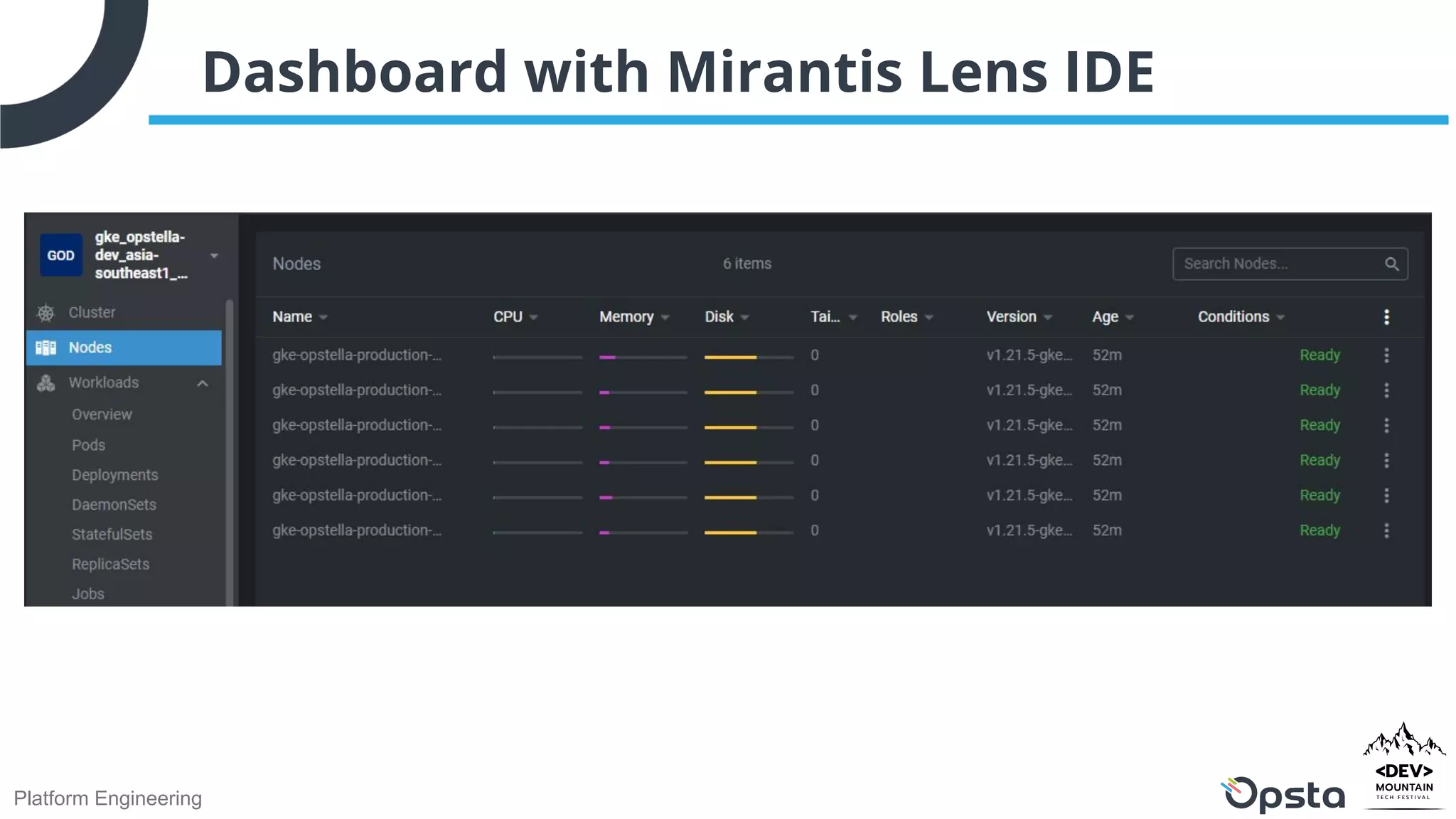Open the second node row's kebab menu
This screenshot has height=819, width=1456.
click(x=1386, y=390)
